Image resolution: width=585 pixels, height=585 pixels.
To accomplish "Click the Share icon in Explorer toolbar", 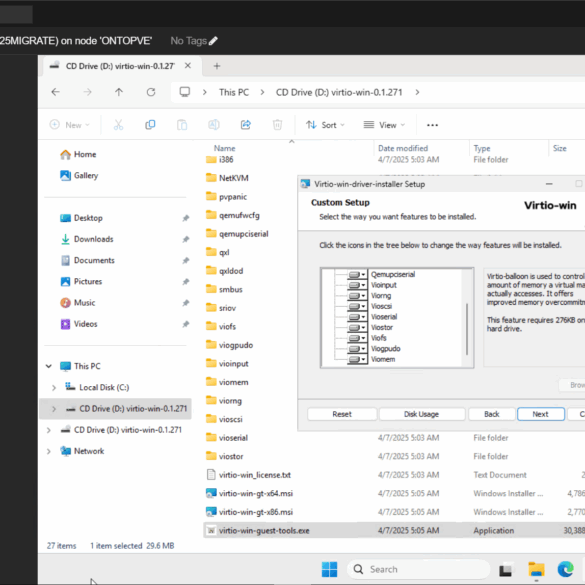I will pos(245,125).
